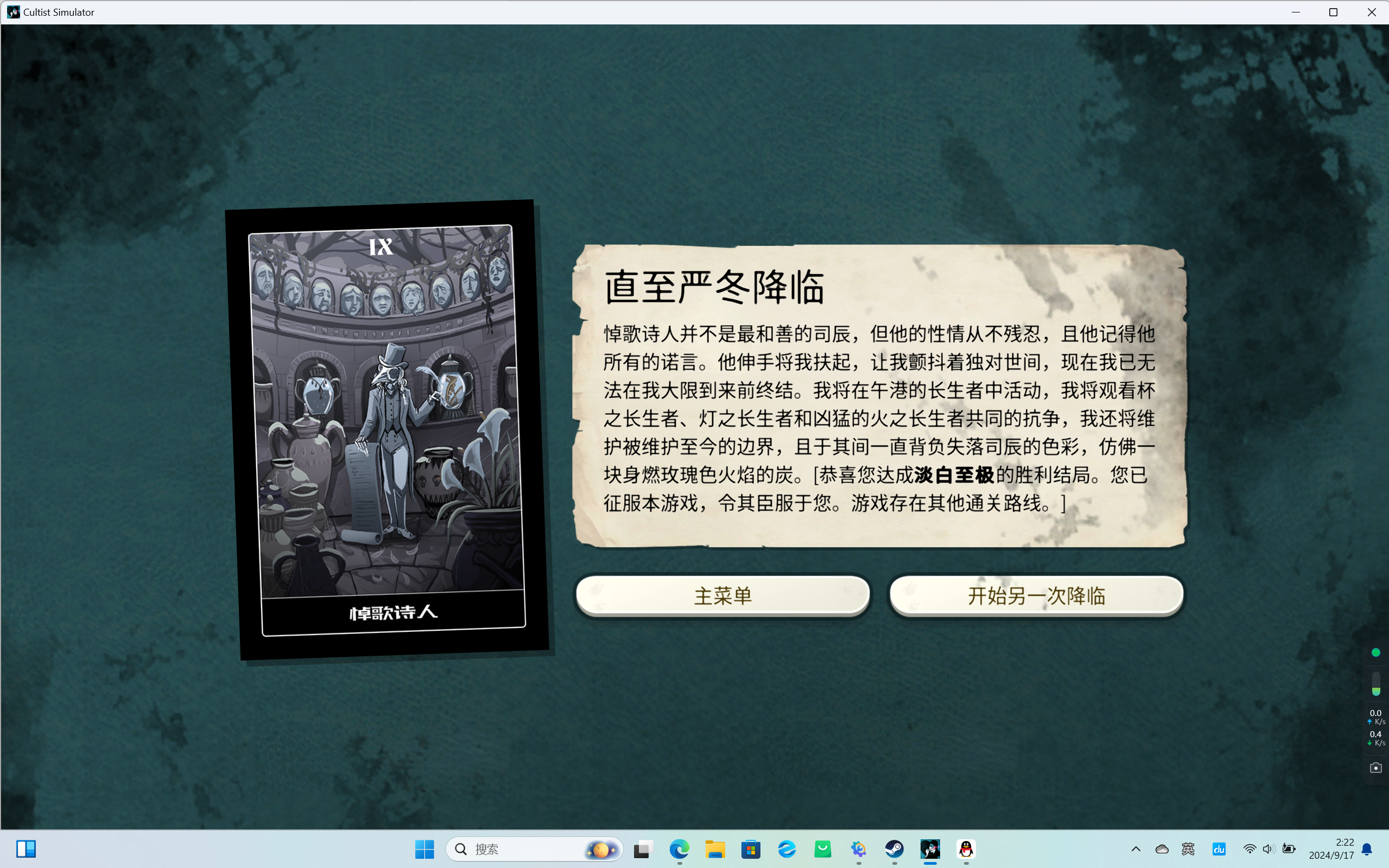Open Steam from the taskbar
This screenshot has height=868, width=1389.
point(894,848)
